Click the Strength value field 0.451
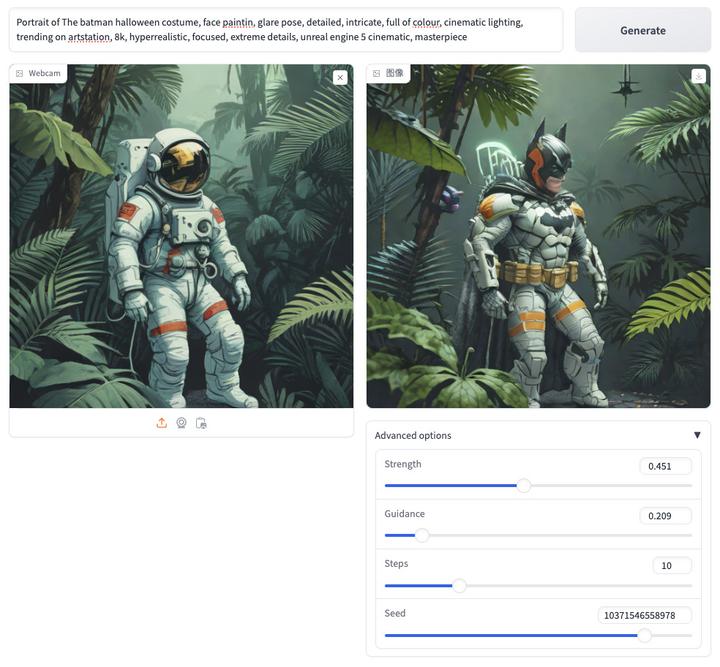720x667 pixels. (x=665, y=466)
